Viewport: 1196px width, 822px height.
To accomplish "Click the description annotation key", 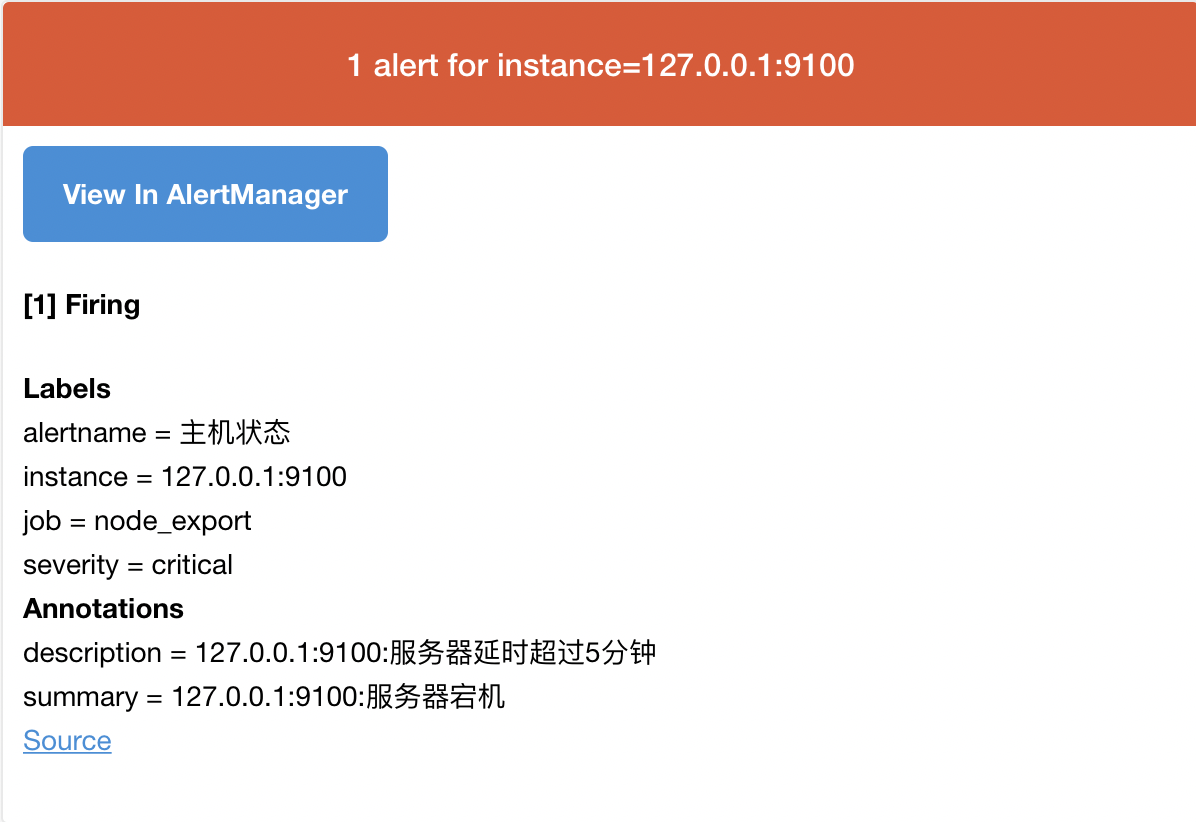I will (x=92, y=653).
